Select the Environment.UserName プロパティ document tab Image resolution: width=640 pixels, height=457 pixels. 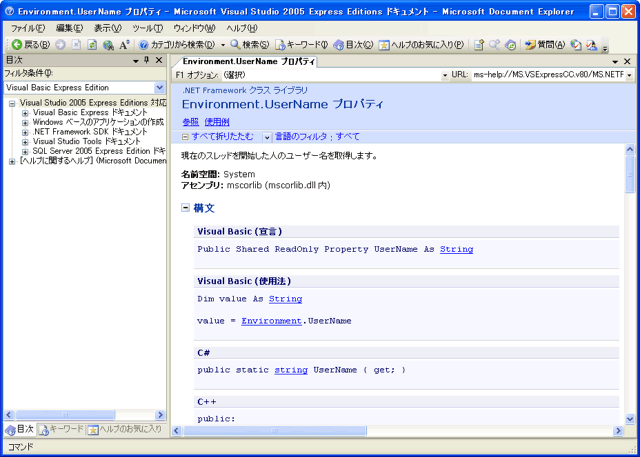pos(248,62)
